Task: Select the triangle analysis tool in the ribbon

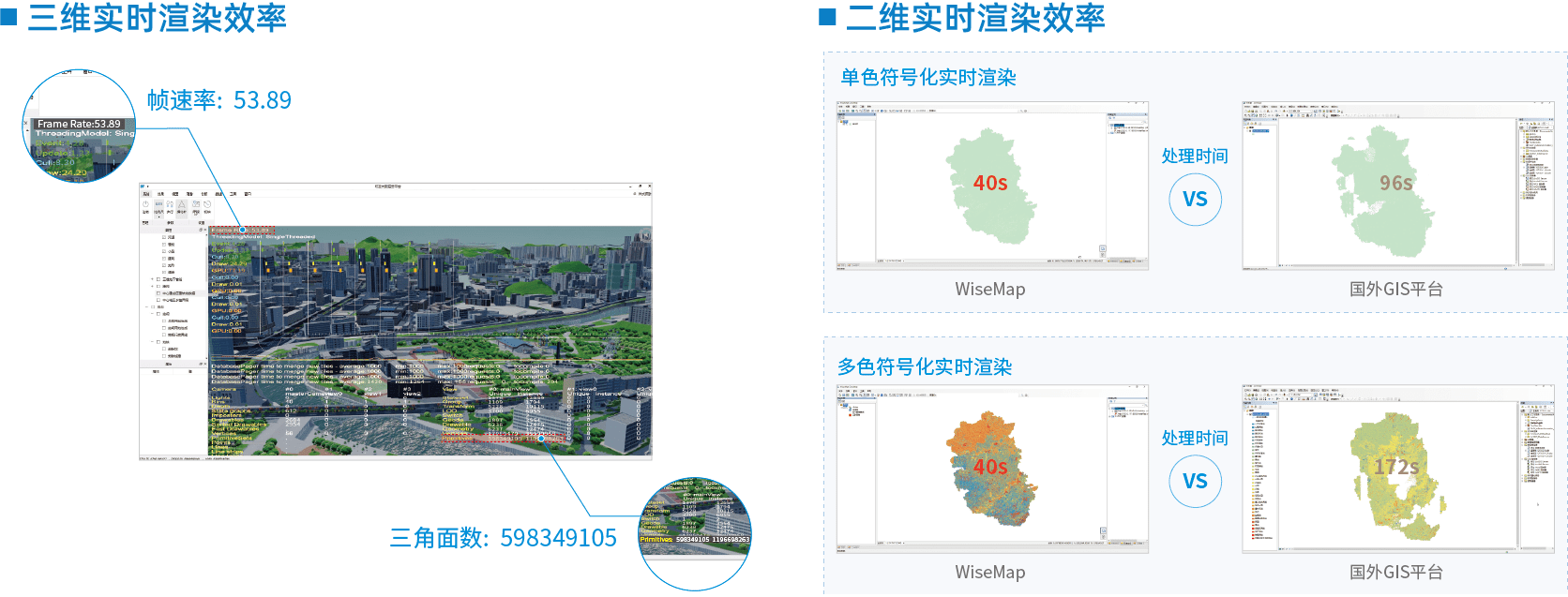Action: point(182,204)
